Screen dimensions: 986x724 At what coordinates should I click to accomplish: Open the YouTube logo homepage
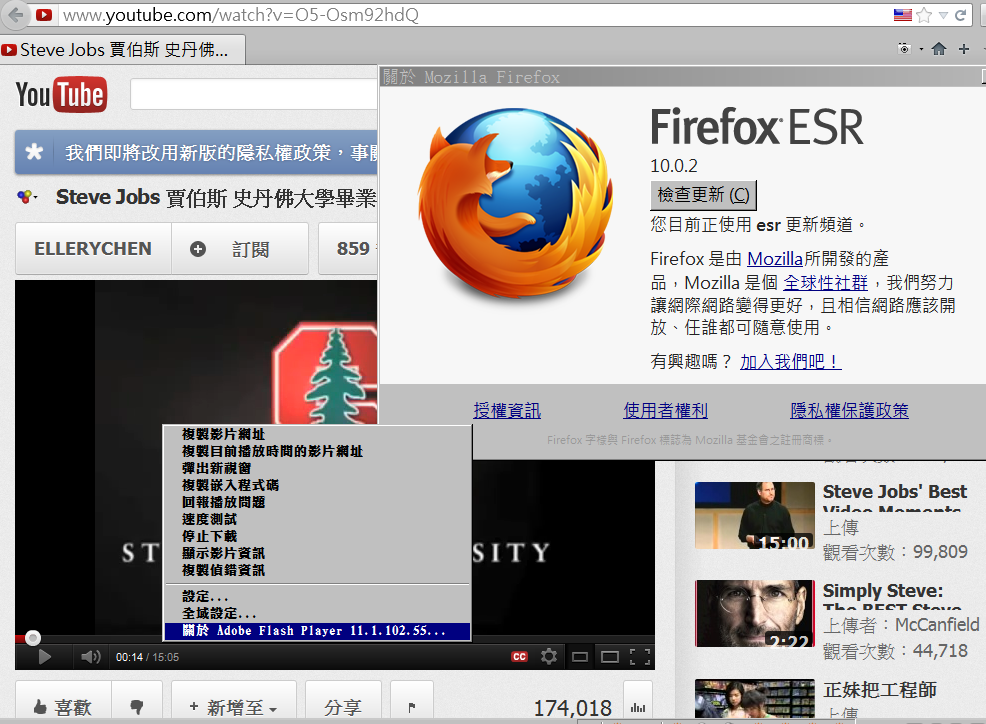62,95
